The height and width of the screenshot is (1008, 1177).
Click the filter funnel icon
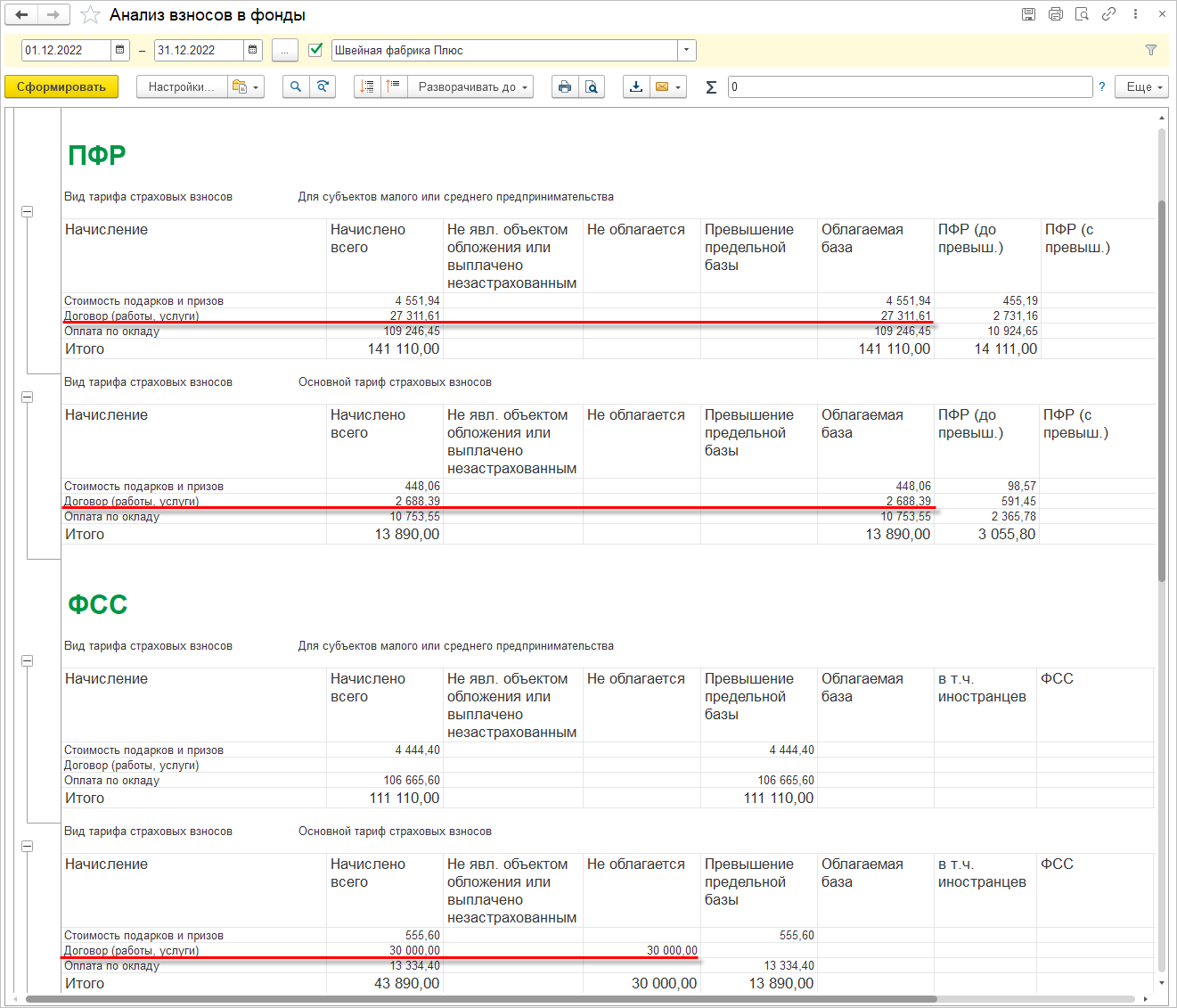(x=1151, y=50)
